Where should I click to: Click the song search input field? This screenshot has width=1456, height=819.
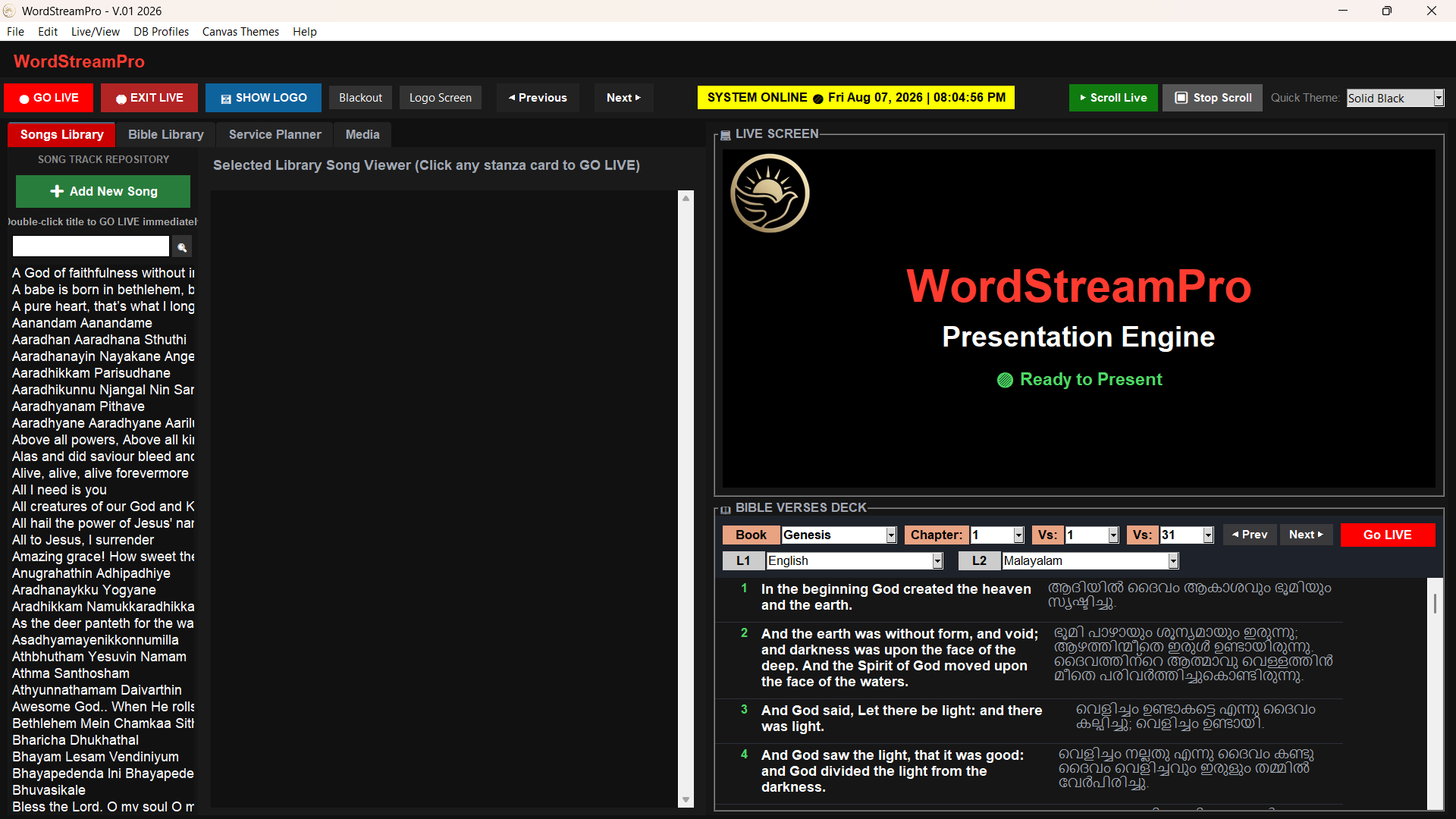pos(91,246)
